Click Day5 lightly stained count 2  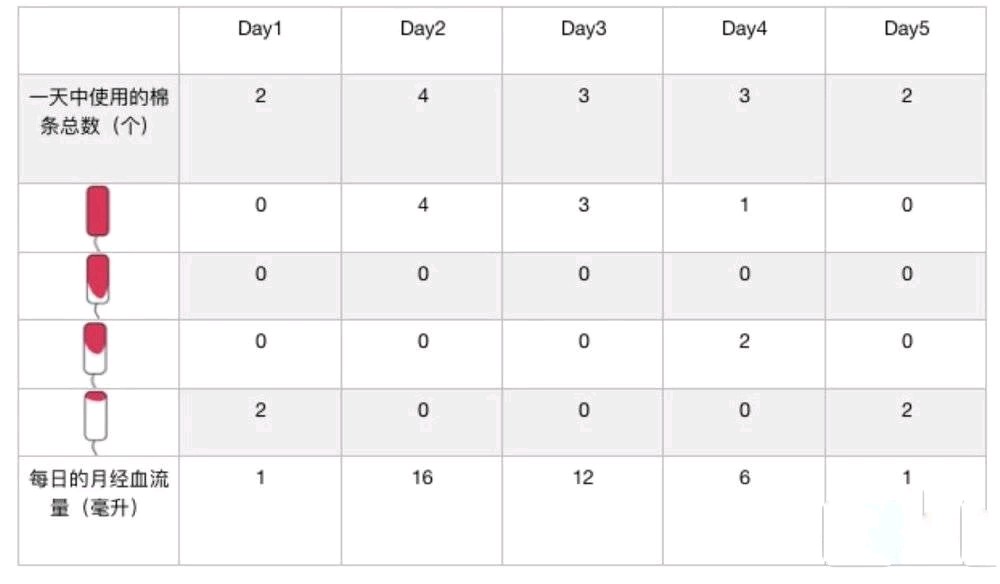pyautogui.click(x=906, y=410)
